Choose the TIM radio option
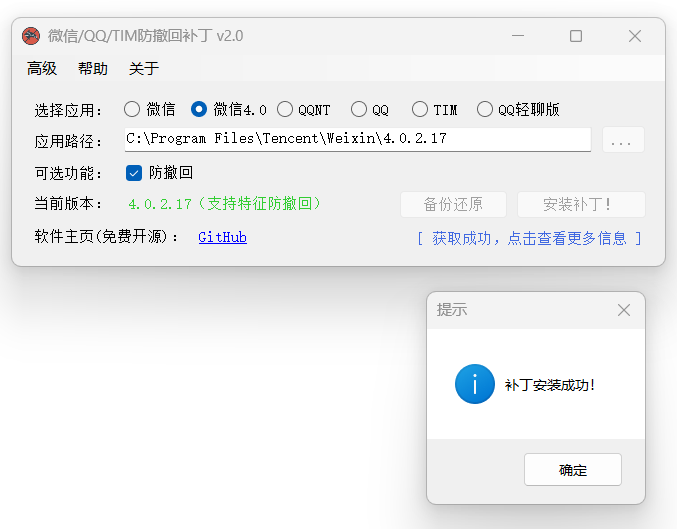The width and height of the screenshot is (677, 529). 420,109
